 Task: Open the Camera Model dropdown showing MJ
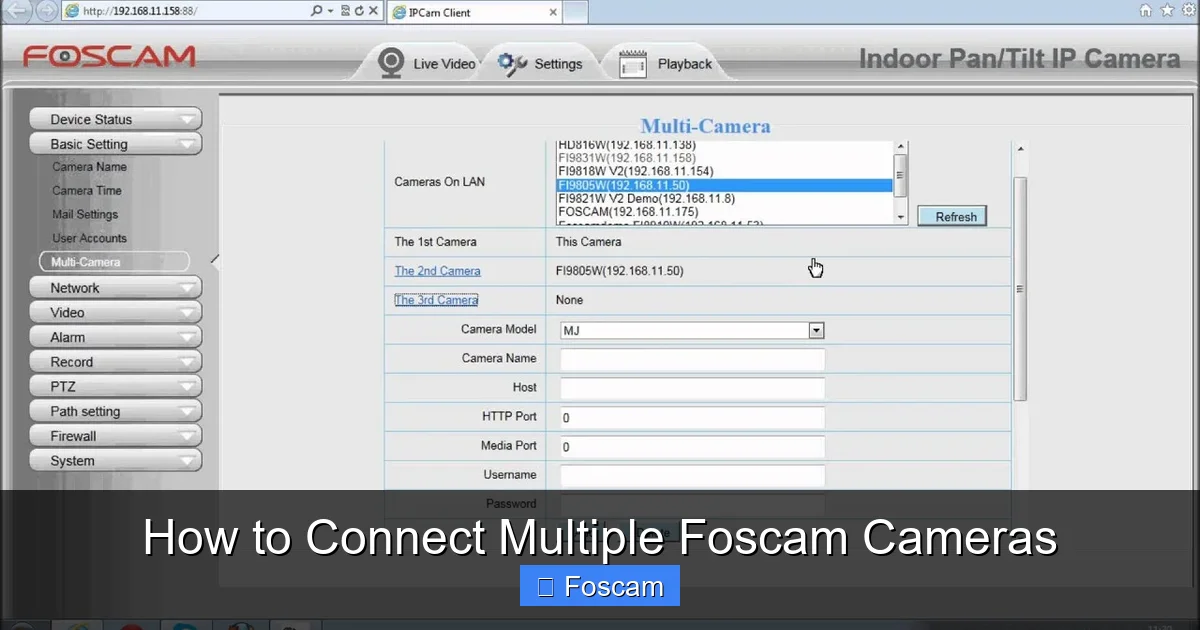(x=815, y=330)
